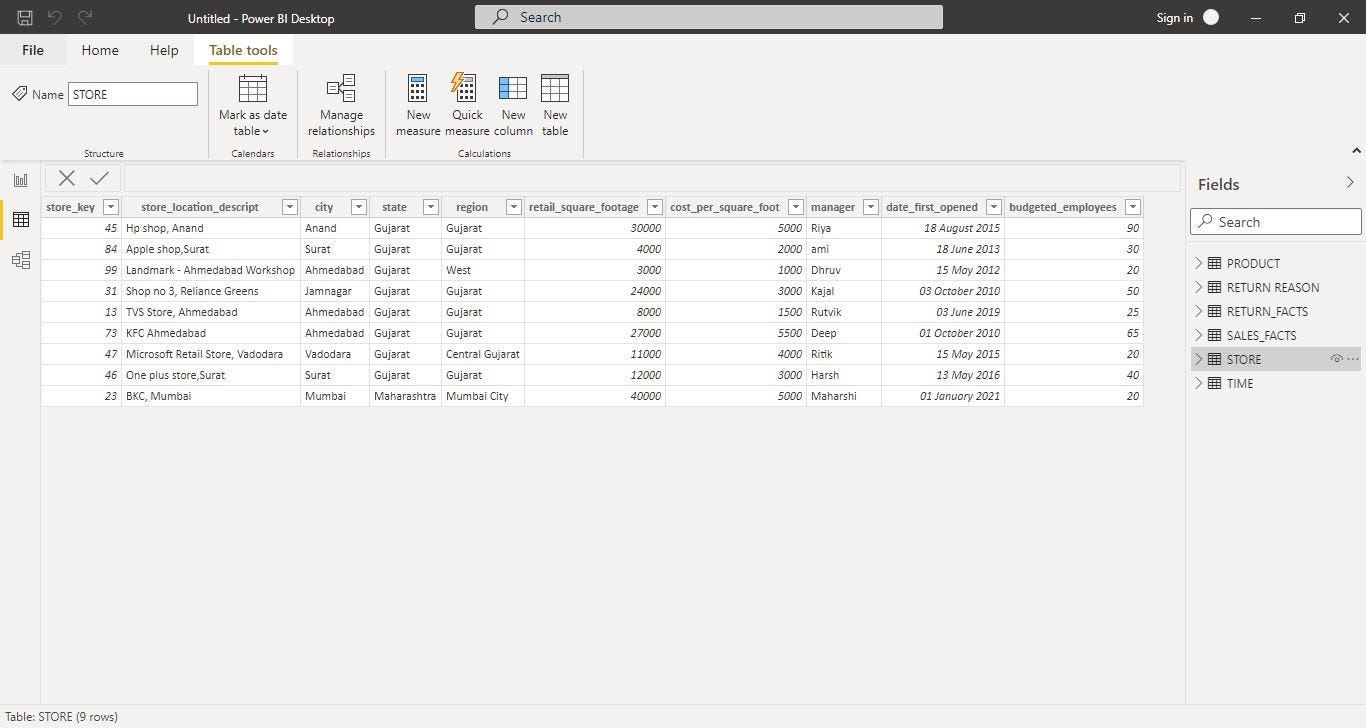The width and height of the screenshot is (1366, 728).
Task: Open region column filter dropdown
Action: [514, 207]
